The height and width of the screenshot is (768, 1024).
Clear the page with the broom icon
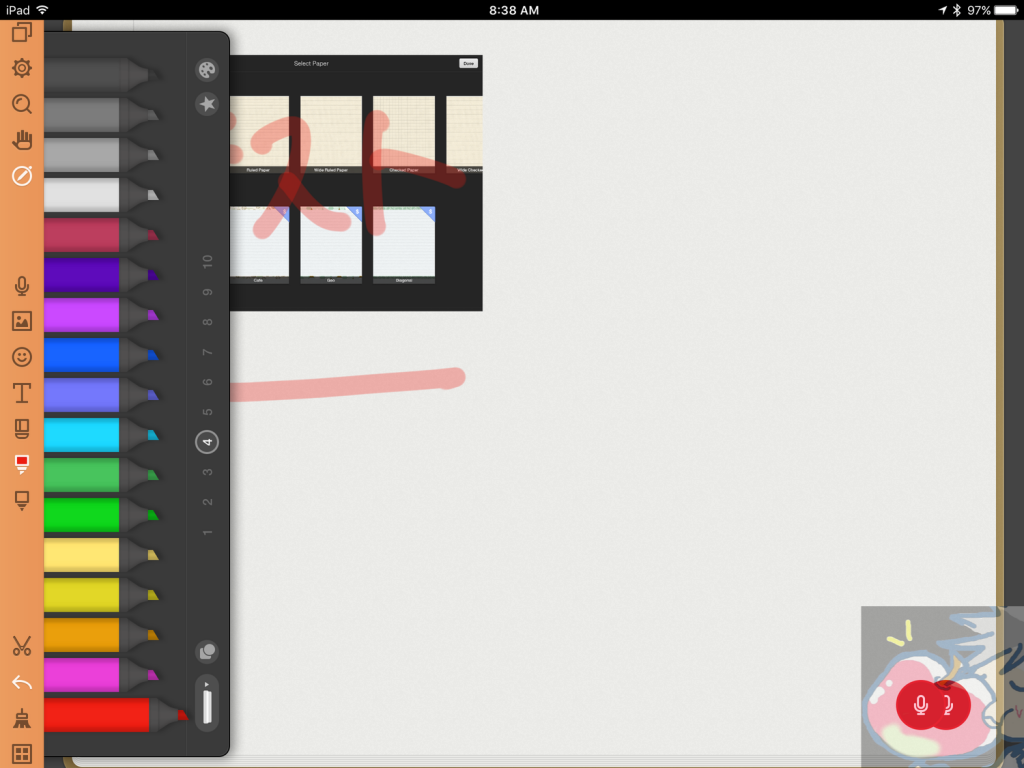pyautogui.click(x=21, y=718)
